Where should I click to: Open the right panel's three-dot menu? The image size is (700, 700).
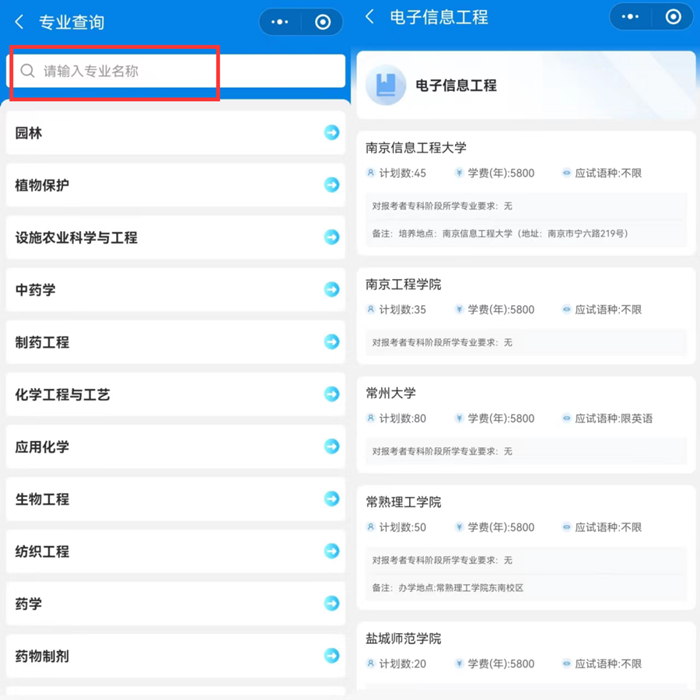coord(630,17)
